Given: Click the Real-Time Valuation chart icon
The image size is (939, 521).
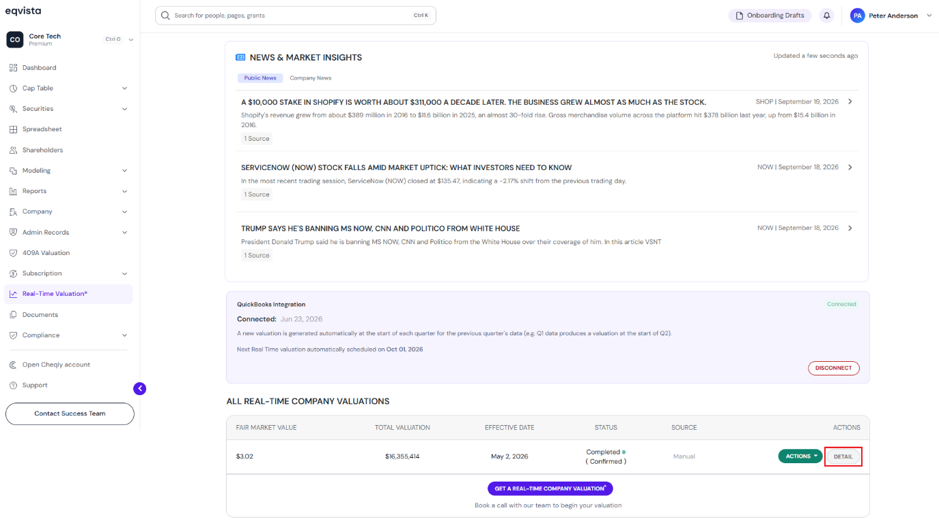Looking at the screenshot, I should click(x=13, y=294).
